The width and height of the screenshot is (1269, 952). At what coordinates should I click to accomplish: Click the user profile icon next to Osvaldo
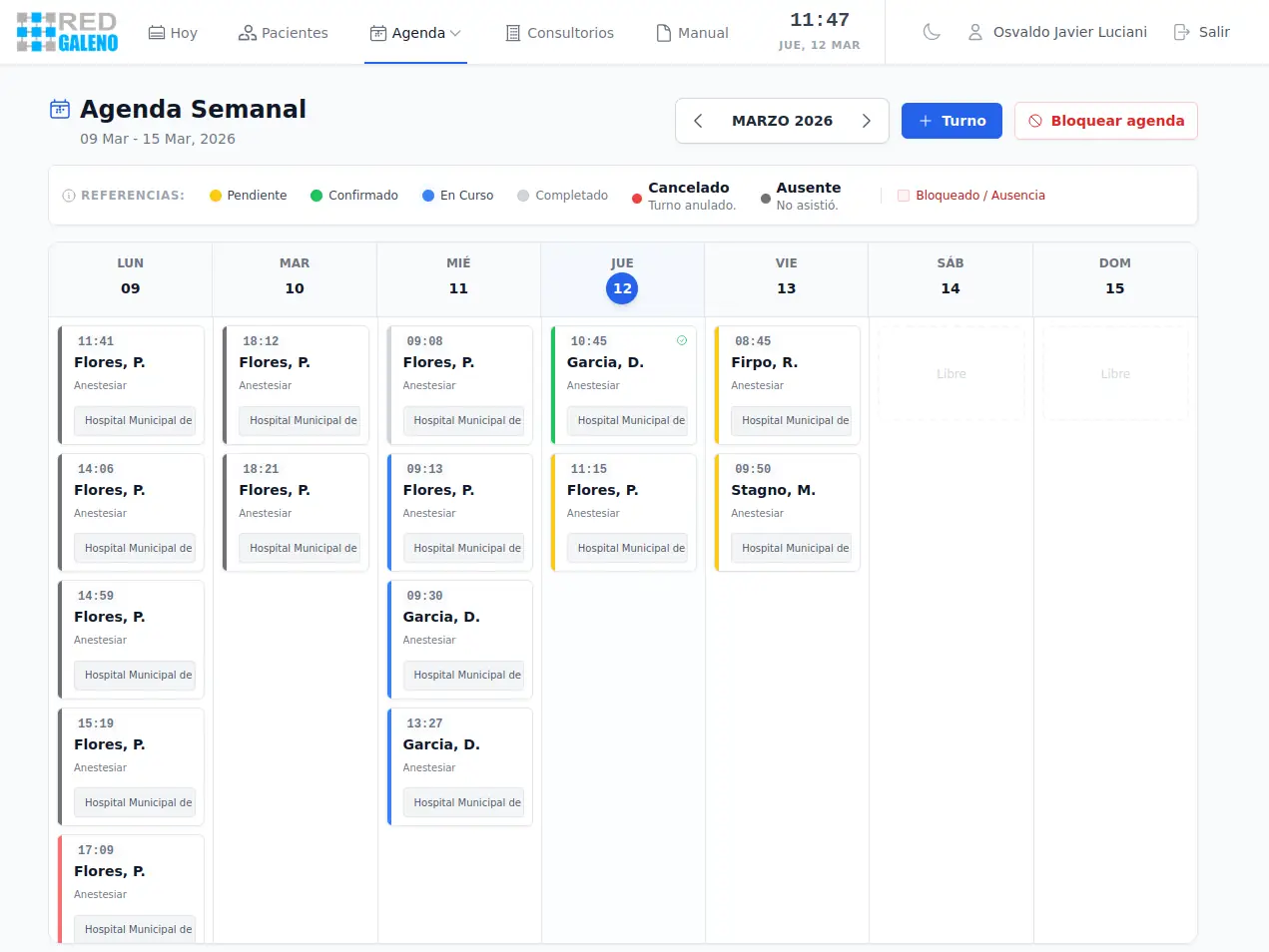973,31
